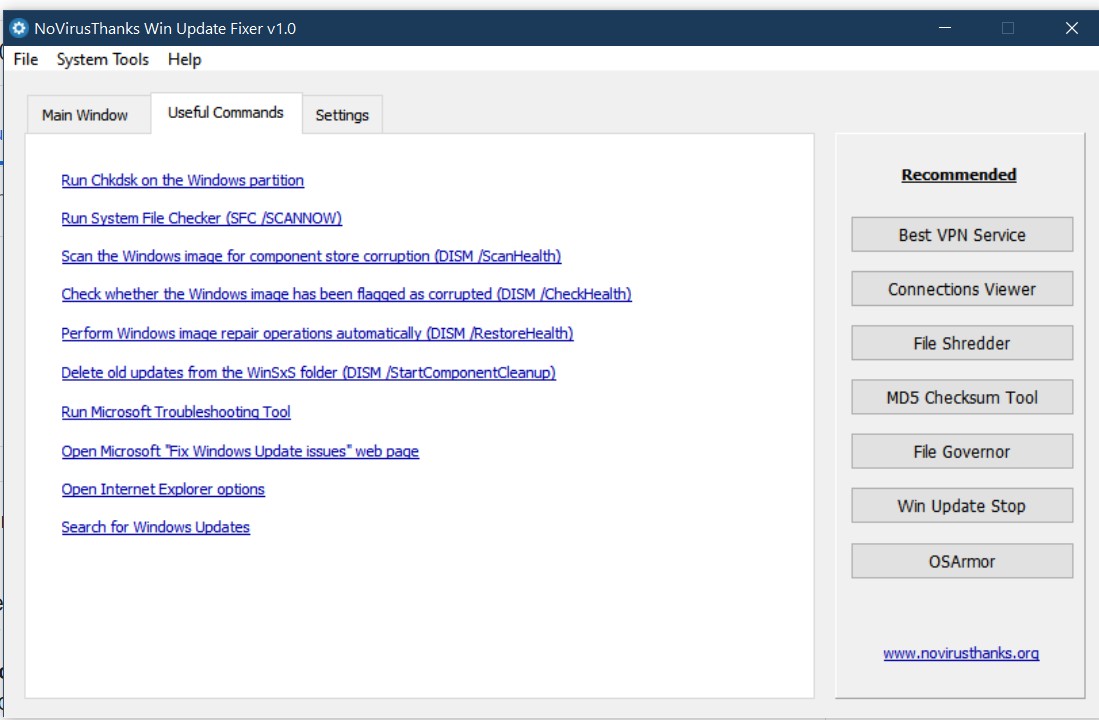The height and width of the screenshot is (720, 1099).
Task: Click the Connections Viewer button
Action: click(x=962, y=289)
